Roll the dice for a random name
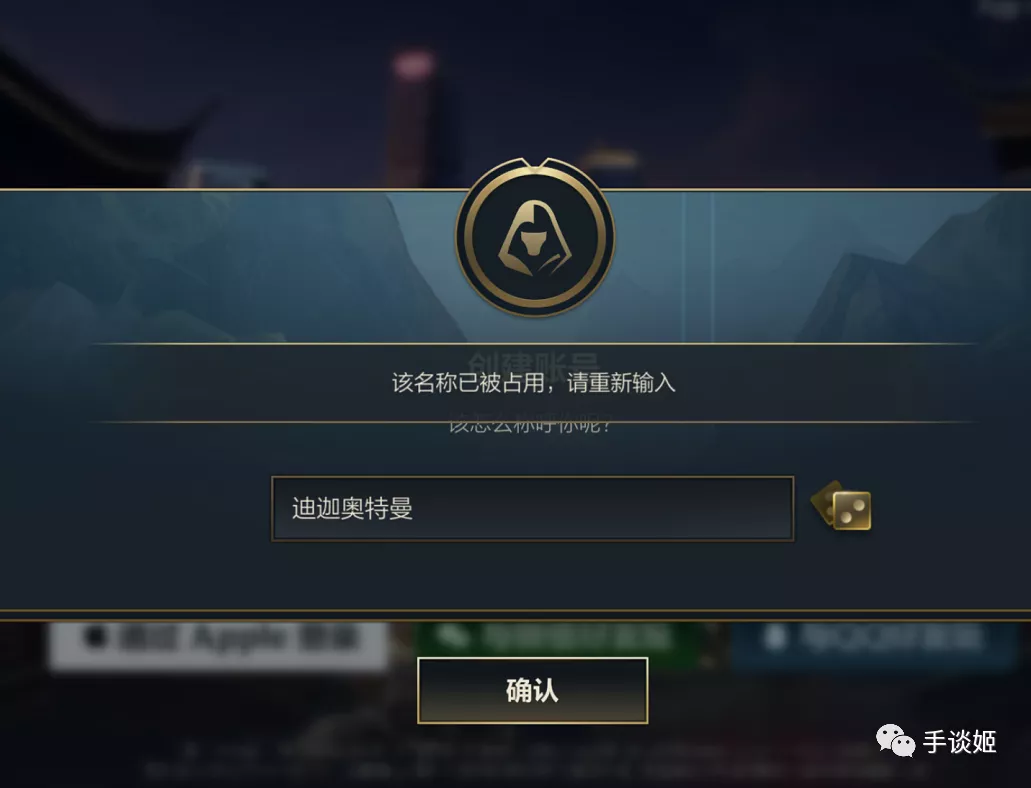This screenshot has width=1031, height=788. [x=842, y=505]
